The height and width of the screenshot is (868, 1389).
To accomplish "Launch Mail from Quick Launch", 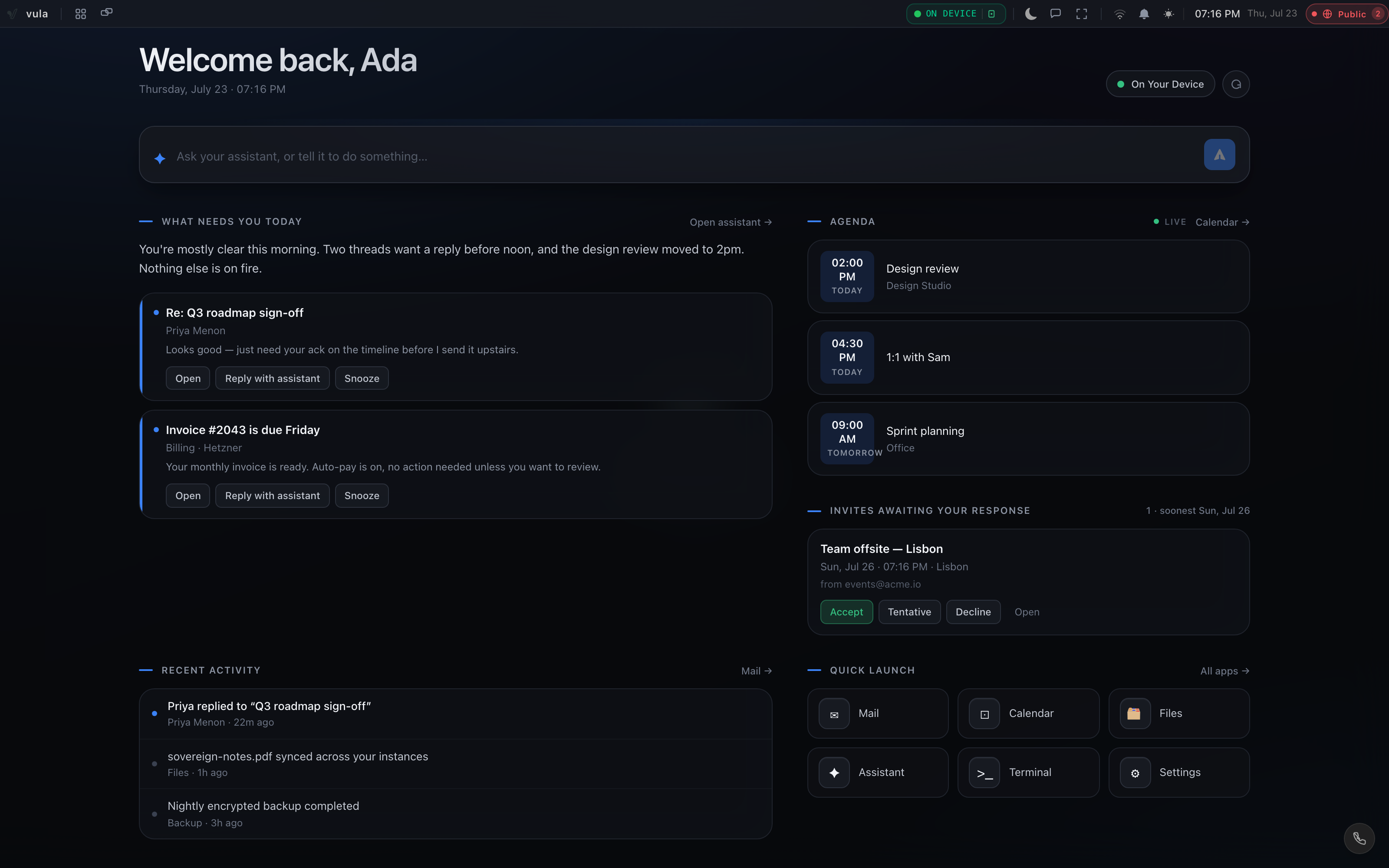I will tap(878, 713).
